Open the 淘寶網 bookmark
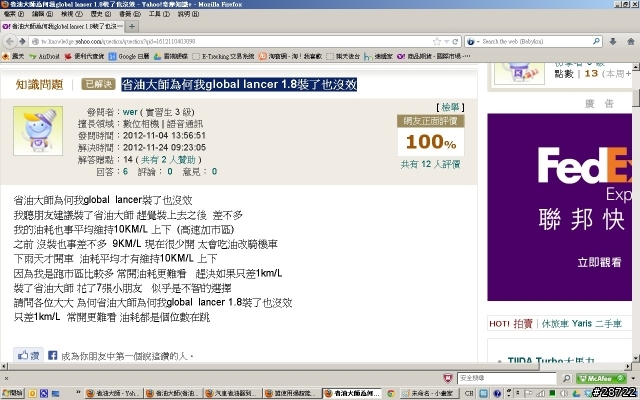Viewport: 640px width, 400px height. 291,56
